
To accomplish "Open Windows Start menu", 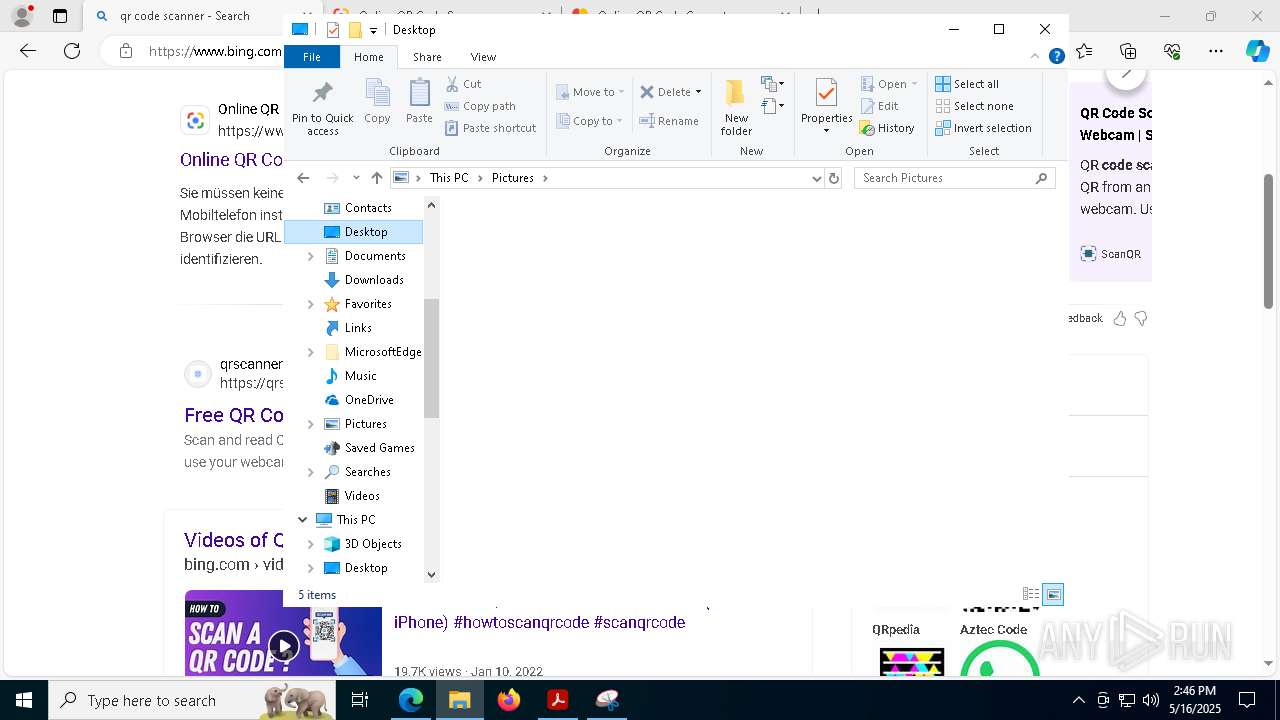I will pos(24,700).
